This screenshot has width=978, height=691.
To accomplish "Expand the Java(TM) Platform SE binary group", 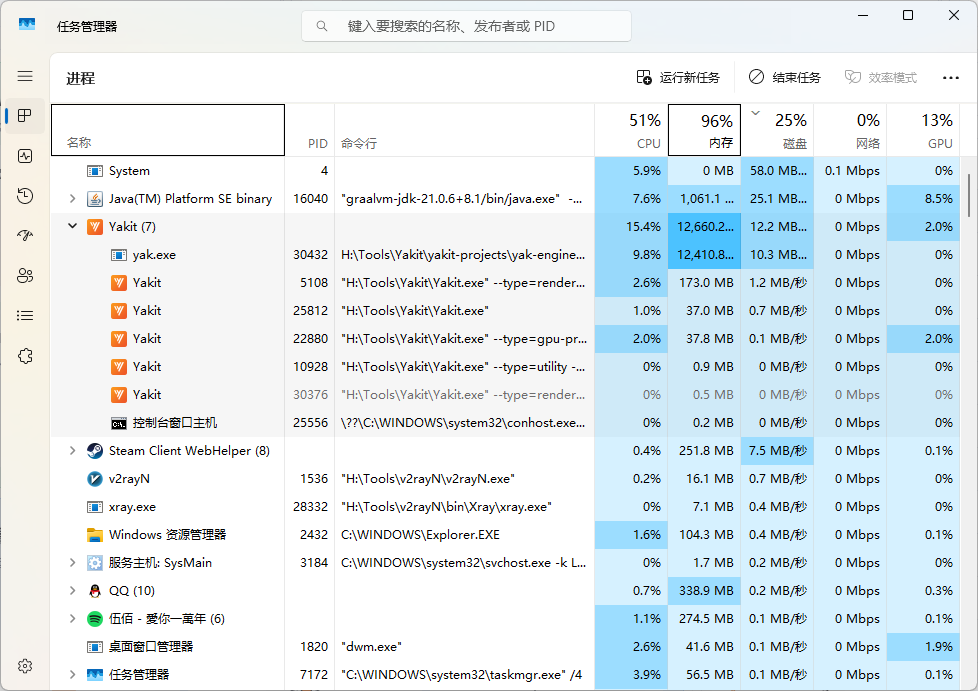I will coord(72,199).
